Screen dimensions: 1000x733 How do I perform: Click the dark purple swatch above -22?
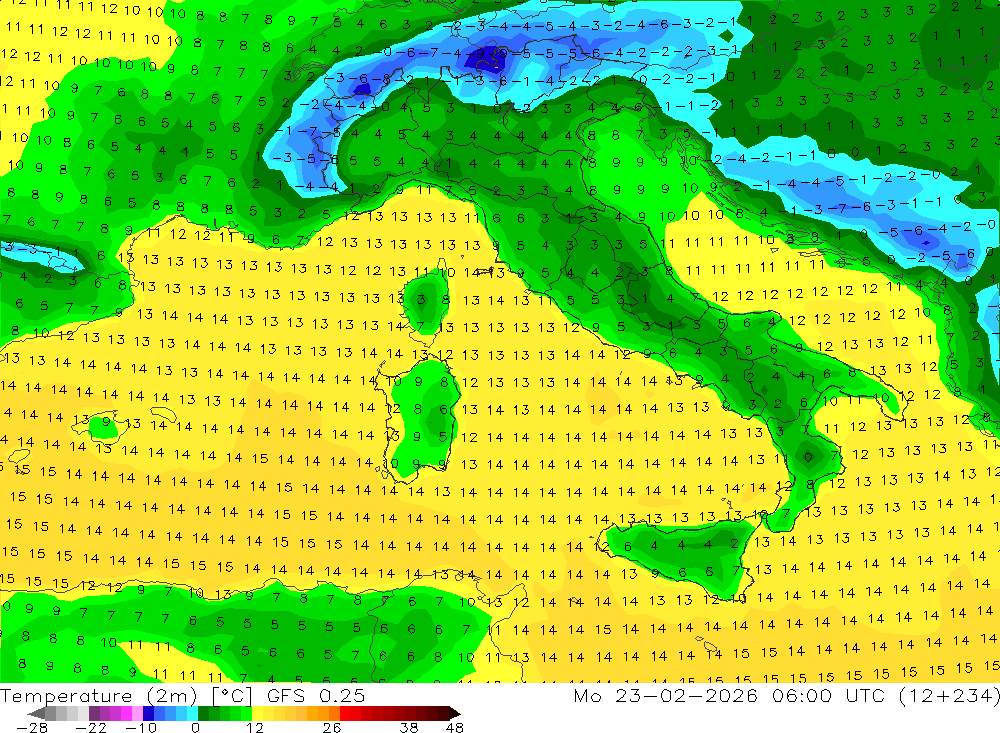coord(94,713)
